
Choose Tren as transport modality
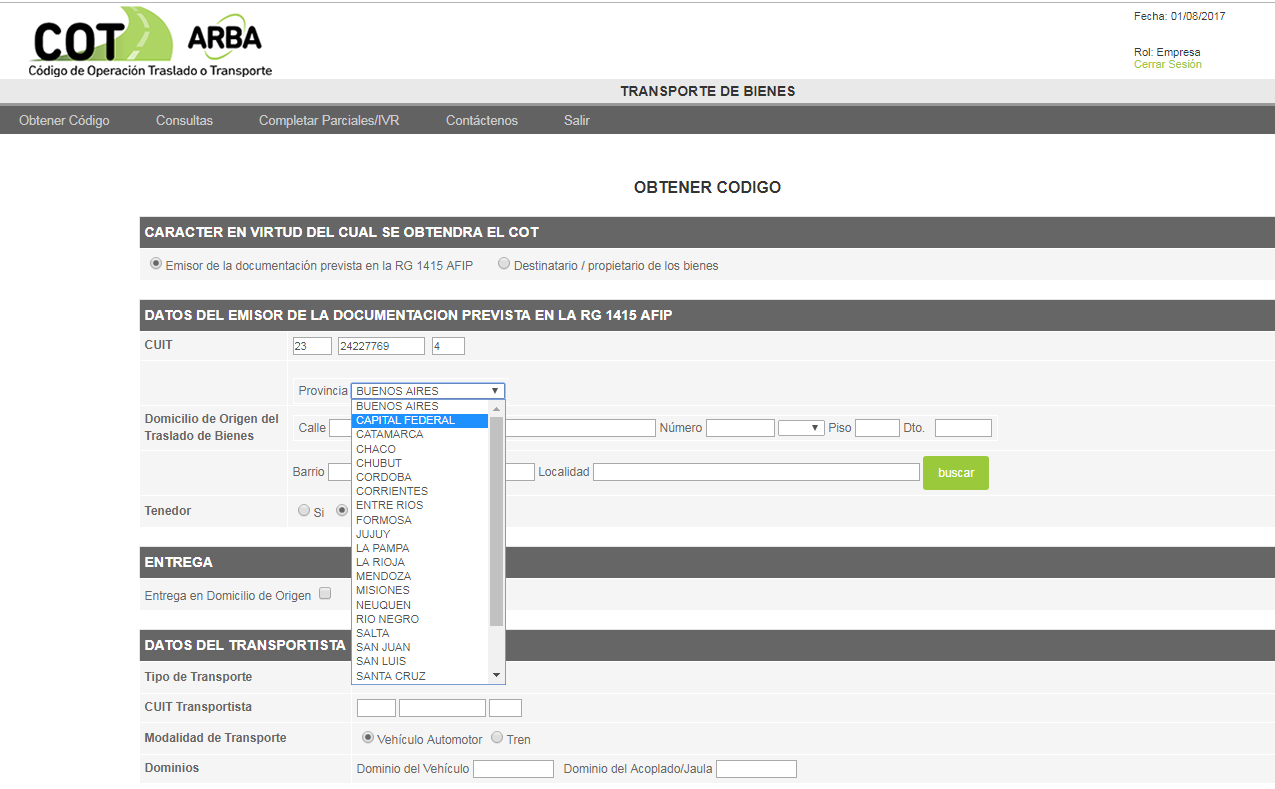click(x=497, y=738)
